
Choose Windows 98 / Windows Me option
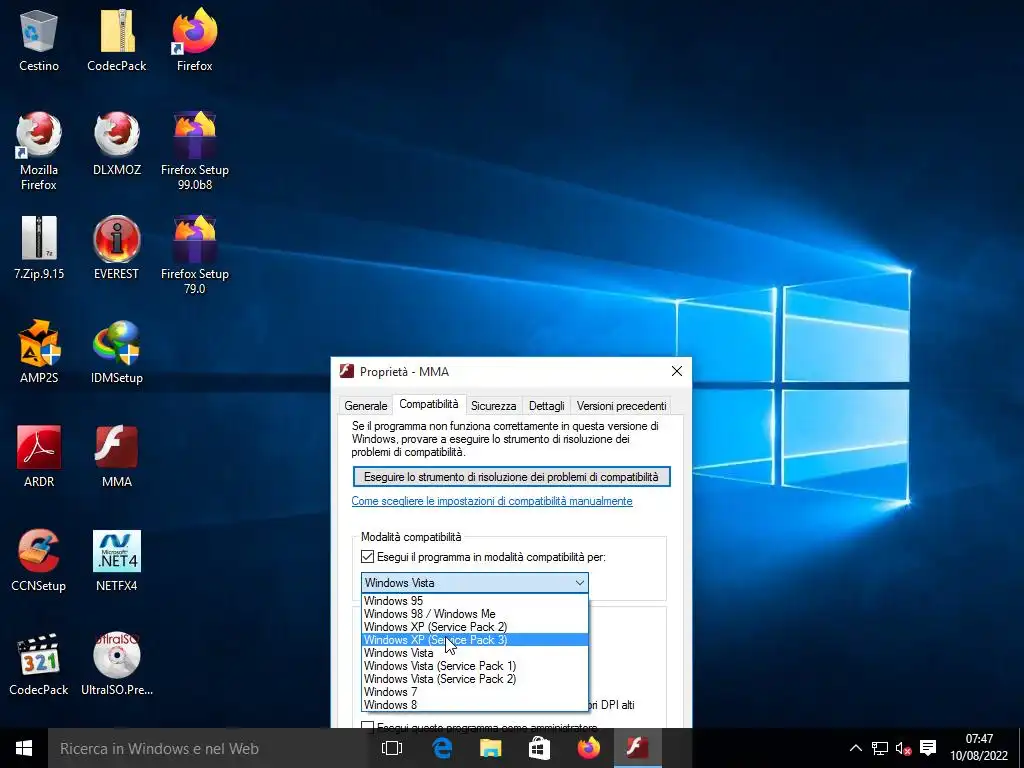coord(475,614)
